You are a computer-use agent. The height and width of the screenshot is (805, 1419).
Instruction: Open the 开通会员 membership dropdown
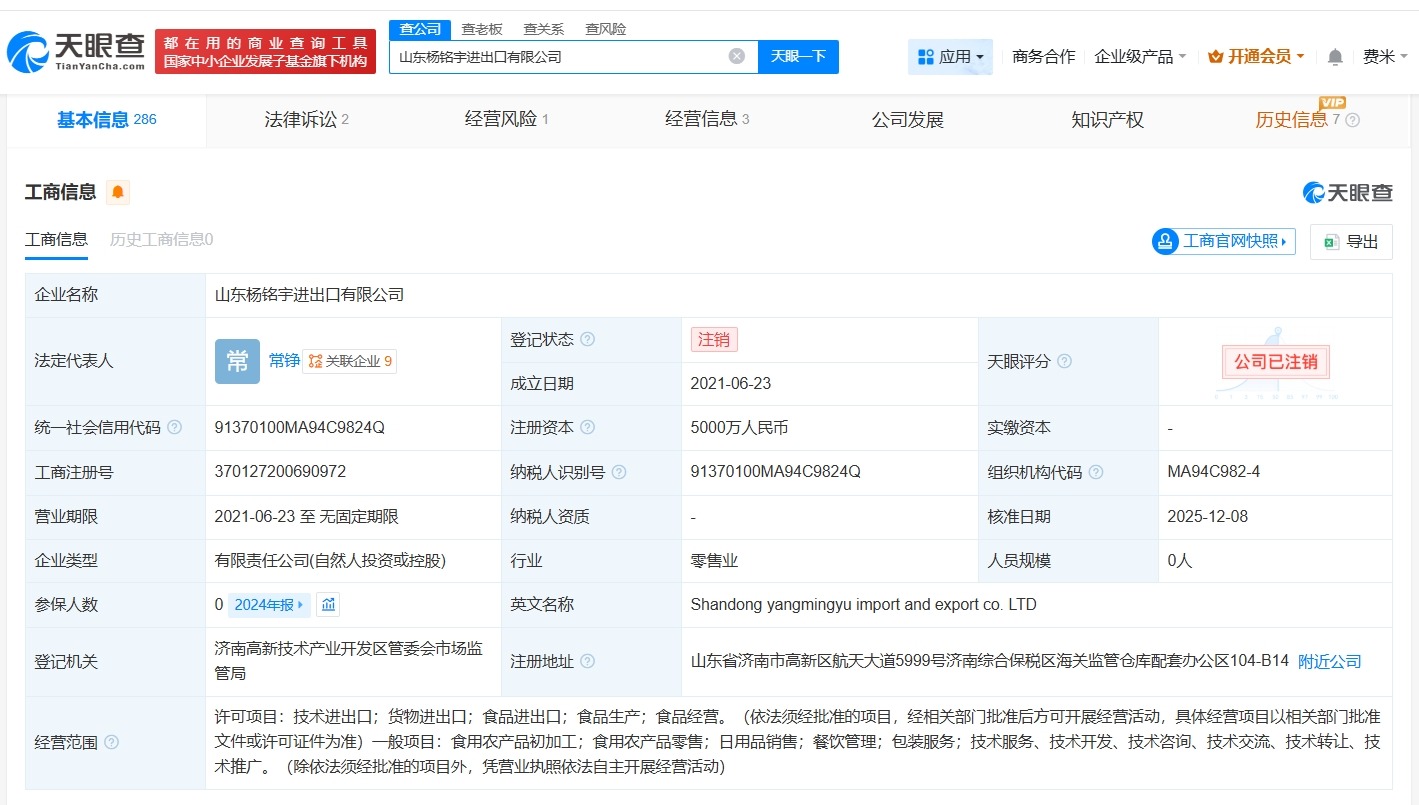pyautogui.click(x=1255, y=57)
